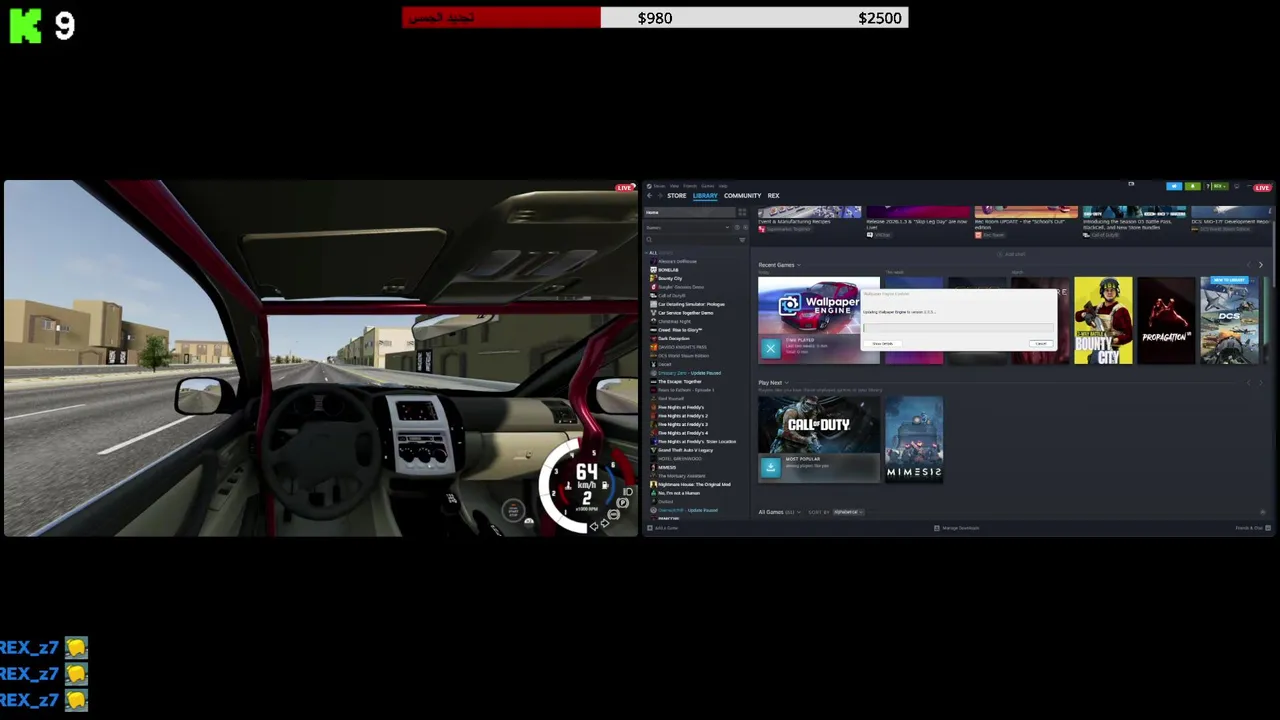
Task: Click the Grand Theft Auto V icon
Action: coord(653,450)
